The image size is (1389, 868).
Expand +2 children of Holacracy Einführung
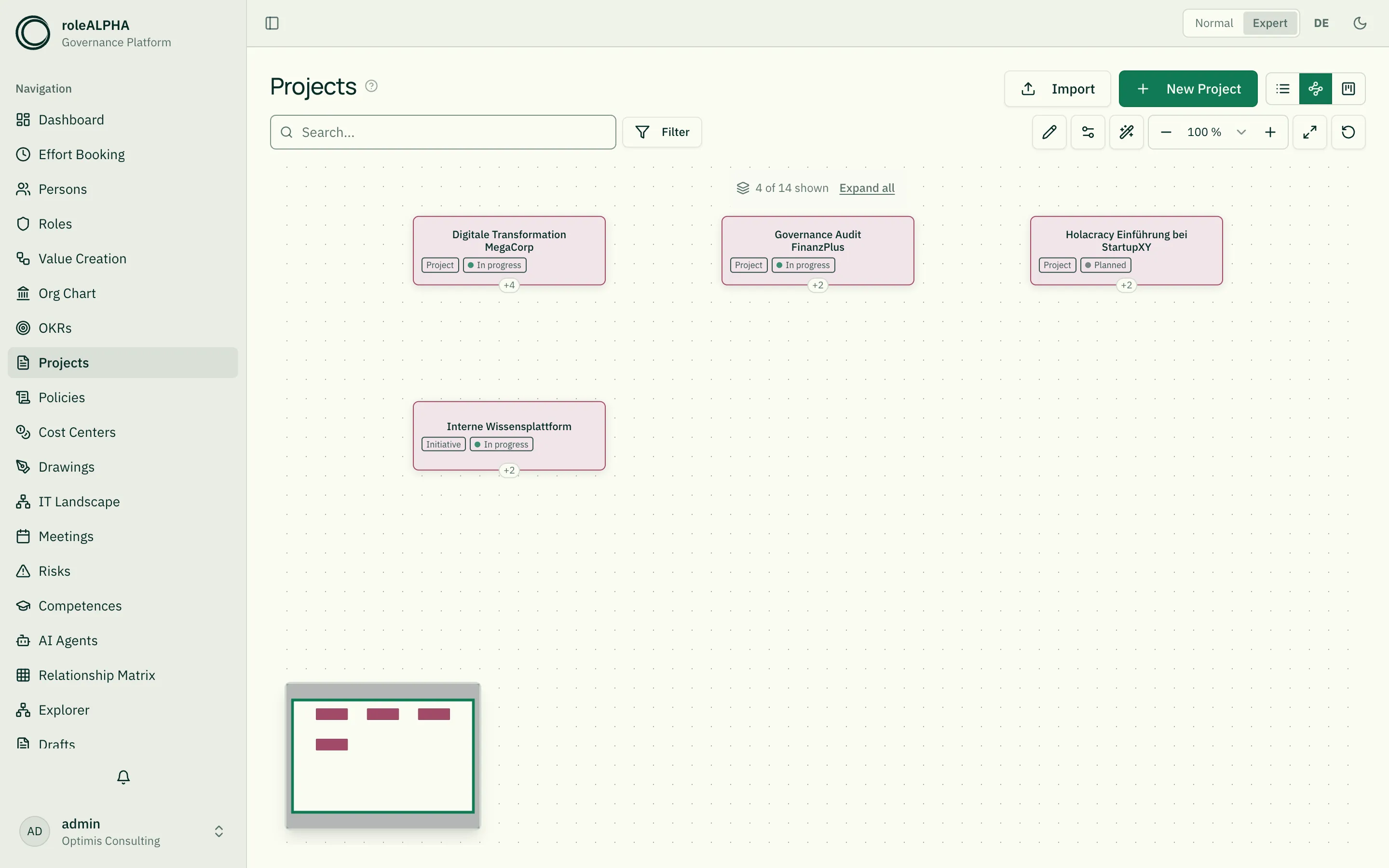point(1127,285)
